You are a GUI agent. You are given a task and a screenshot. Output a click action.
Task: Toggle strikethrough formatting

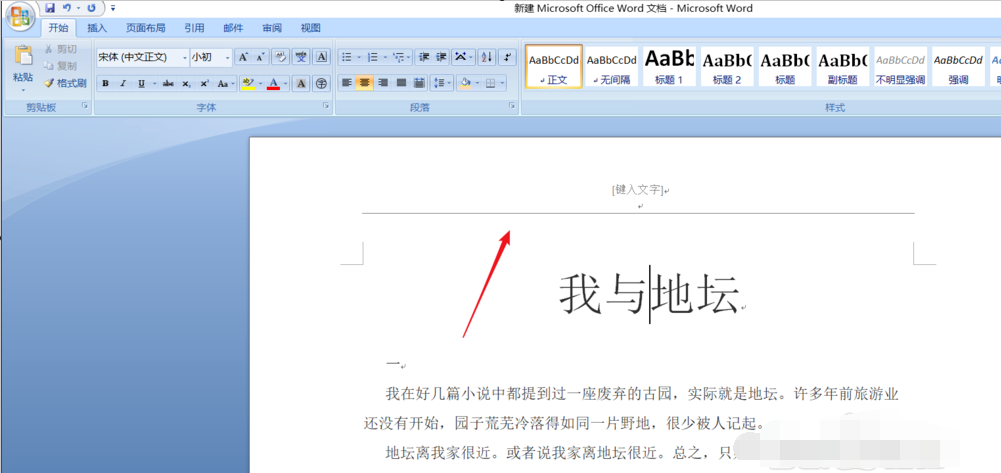(x=168, y=83)
